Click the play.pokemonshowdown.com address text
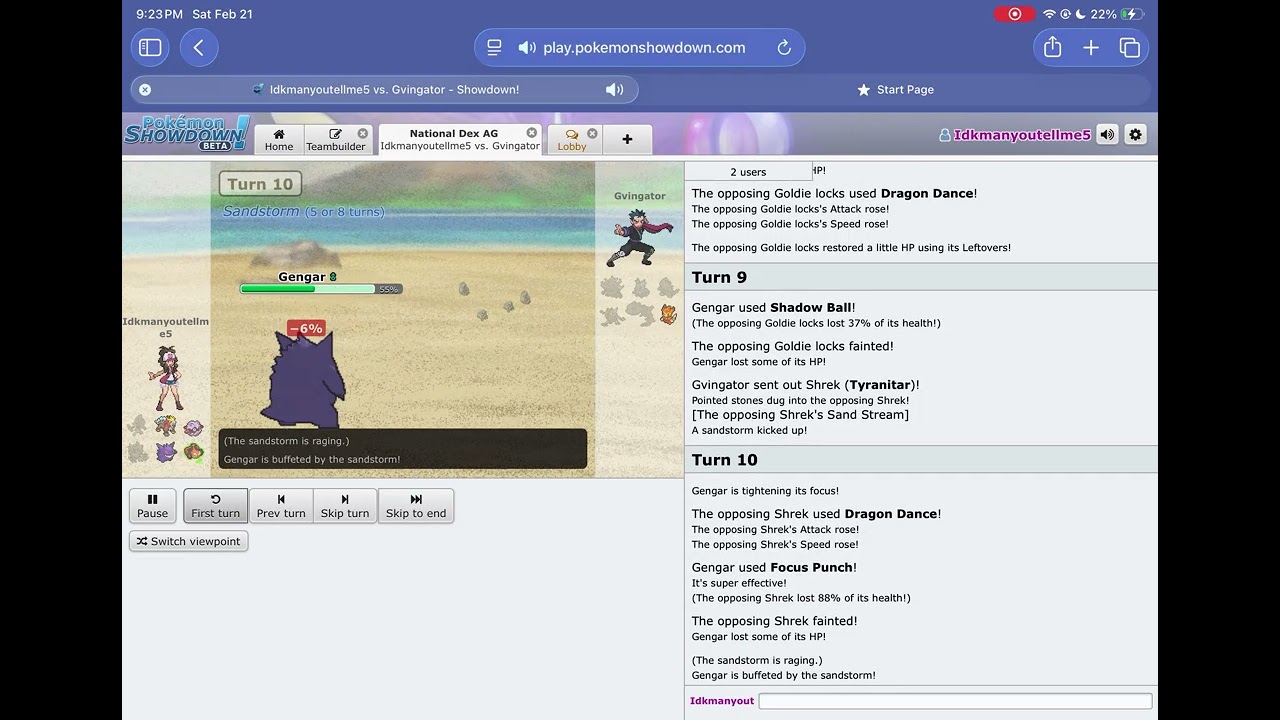Screen dimensions: 1280x720 [644, 48]
